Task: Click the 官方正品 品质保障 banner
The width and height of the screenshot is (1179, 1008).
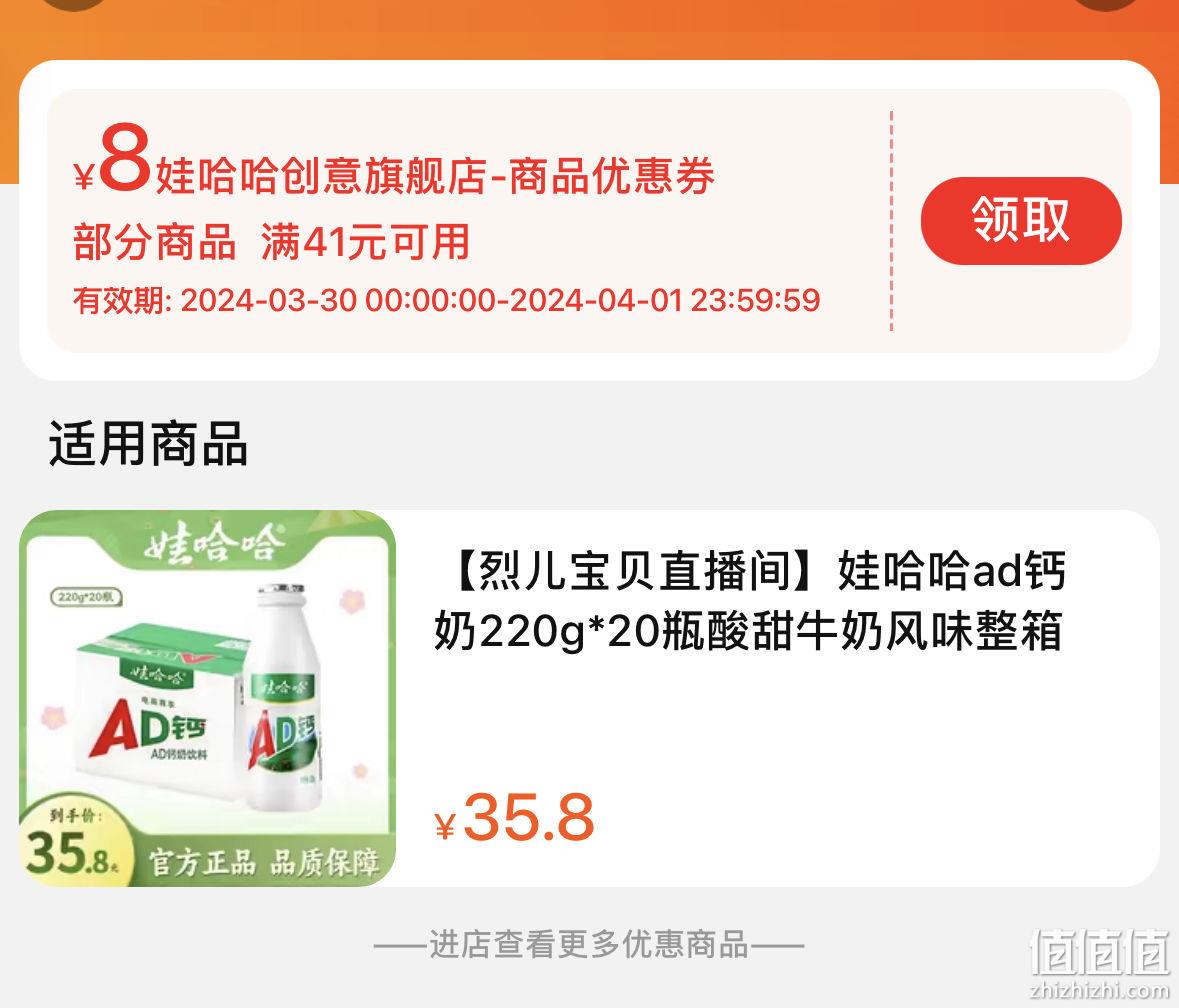Action: pos(263,863)
